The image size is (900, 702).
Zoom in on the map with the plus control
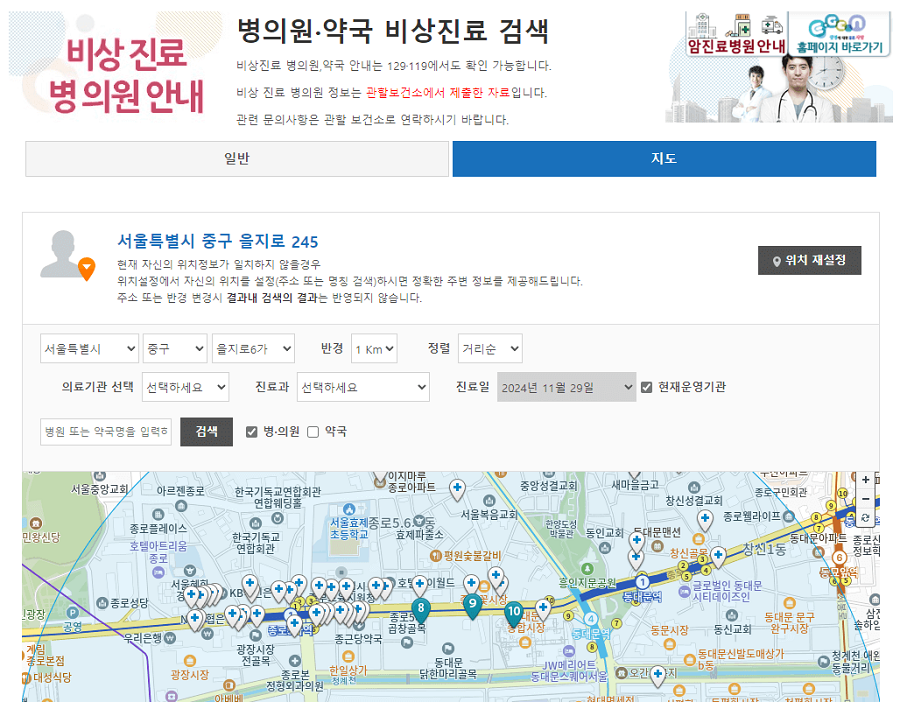[x=865, y=480]
